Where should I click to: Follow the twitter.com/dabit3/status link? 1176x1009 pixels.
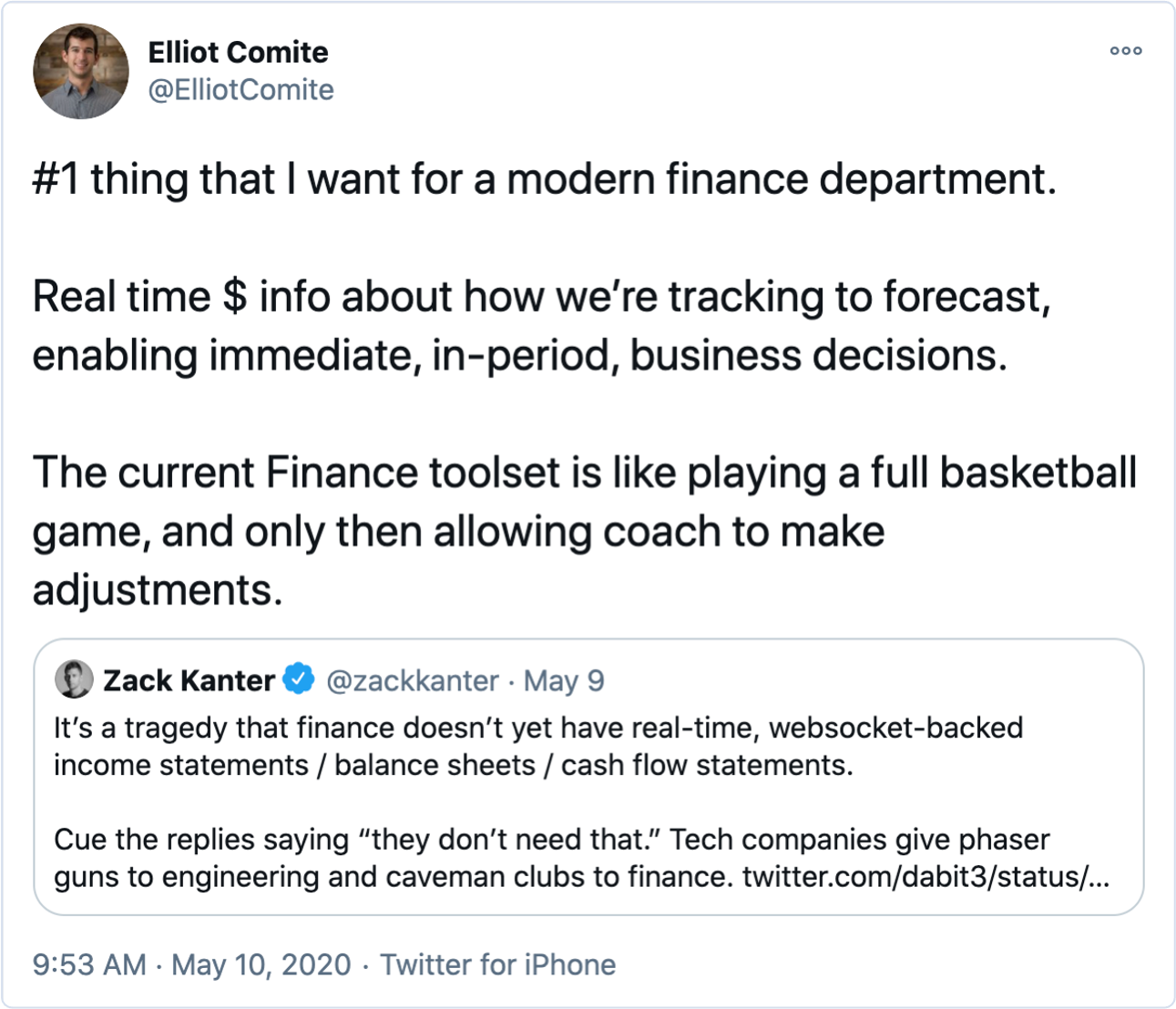pyautogui.click(x=925, y=876)
